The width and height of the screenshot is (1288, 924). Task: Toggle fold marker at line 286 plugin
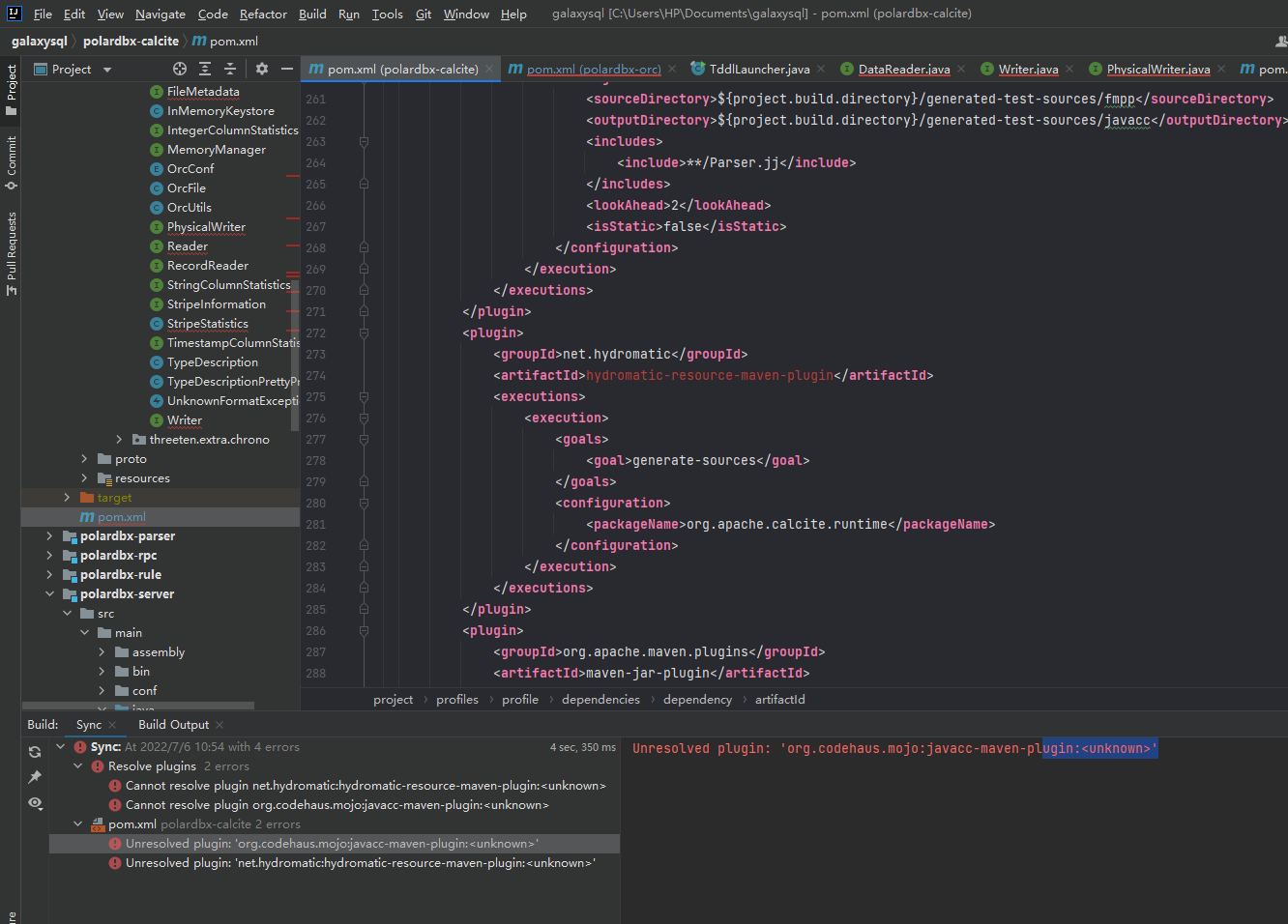(364, 630)
